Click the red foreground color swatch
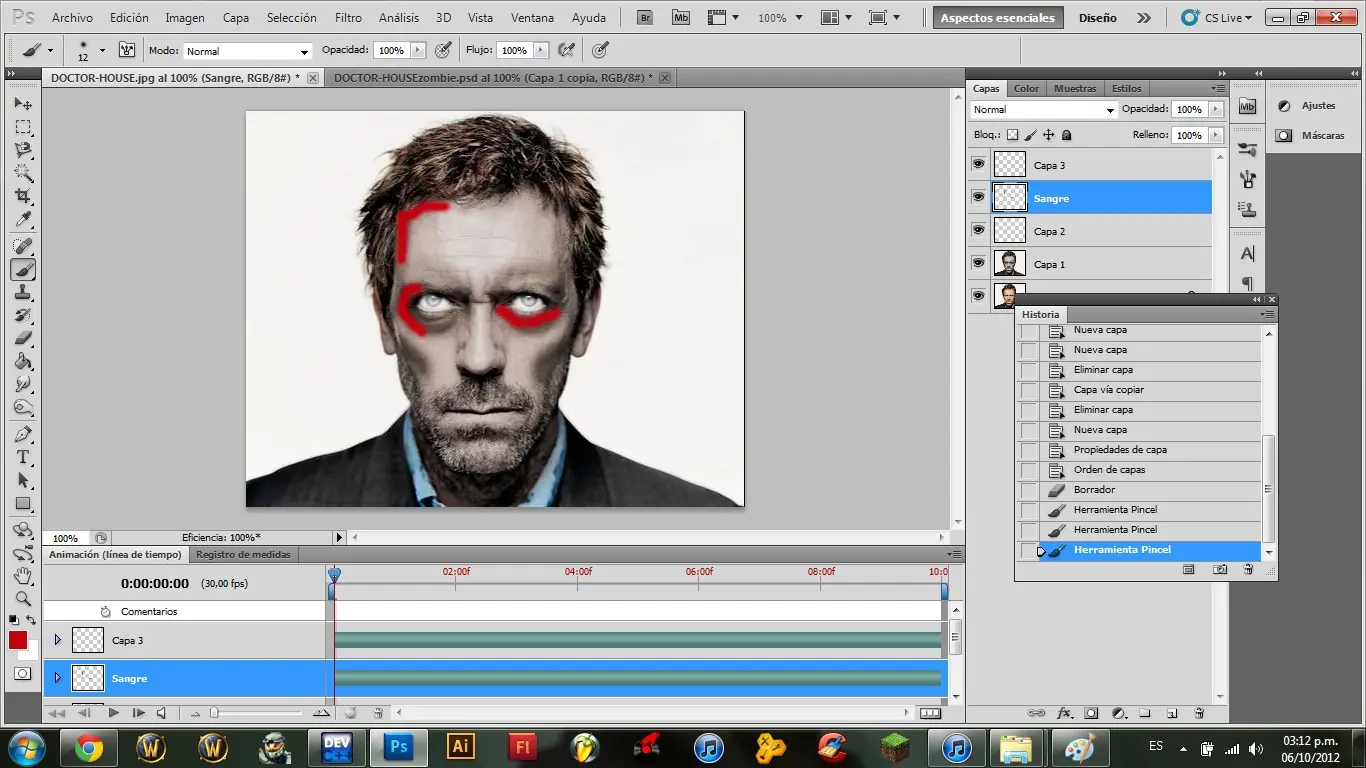Viewport: 1366px width, 768px height. coord(18,640)
